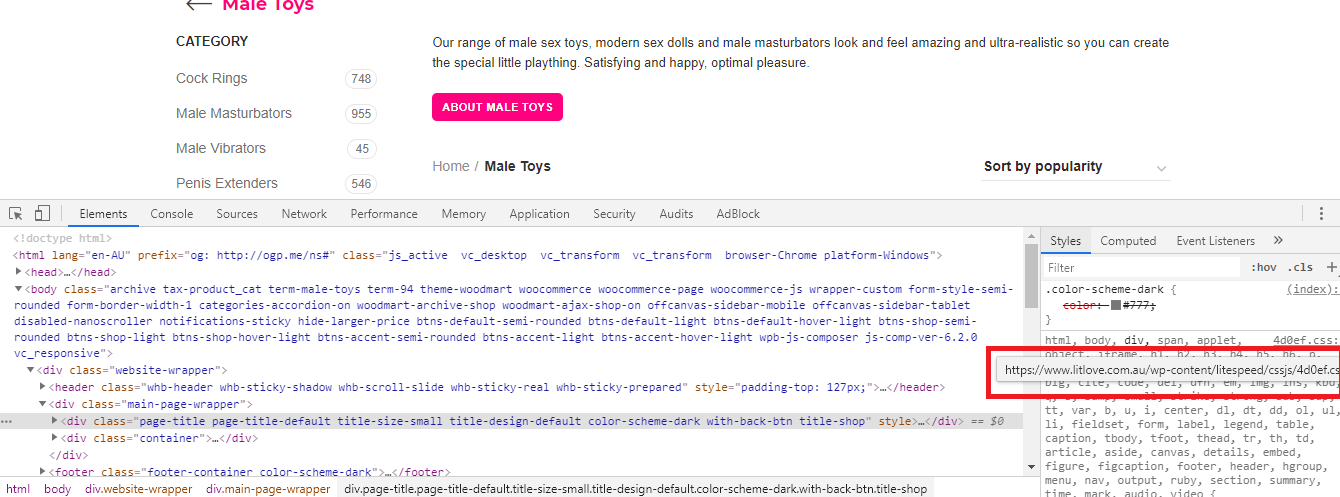Activate the inspect element picker icon
Viewport: 1340px width, 497px height.
click(x=16, y=214)
